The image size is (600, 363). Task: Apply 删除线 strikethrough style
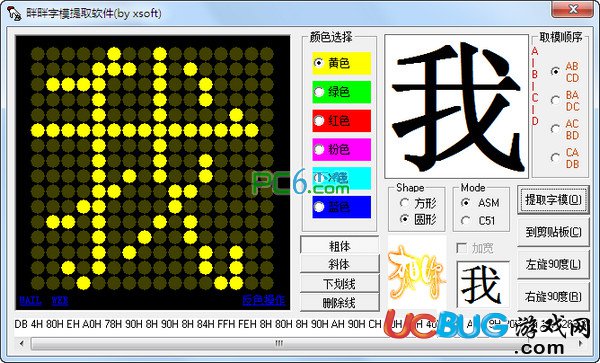(340, 303)
